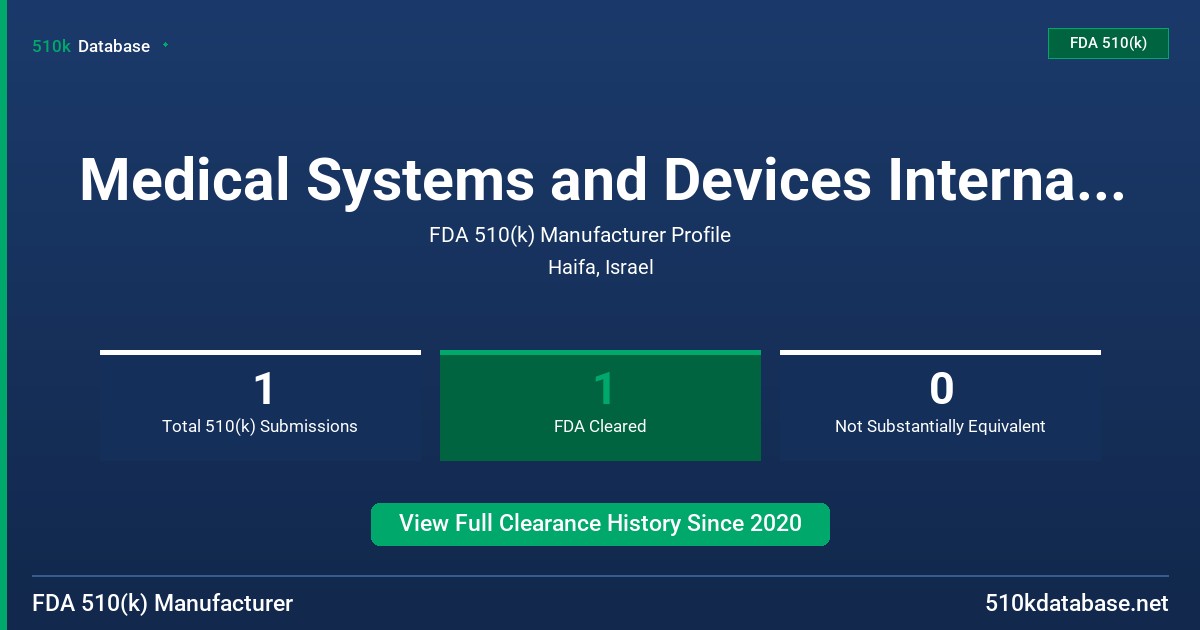Click the FDA 510(k) badge button
The width and height of the screenshot is (1200, 630).
click(1108, 43)
